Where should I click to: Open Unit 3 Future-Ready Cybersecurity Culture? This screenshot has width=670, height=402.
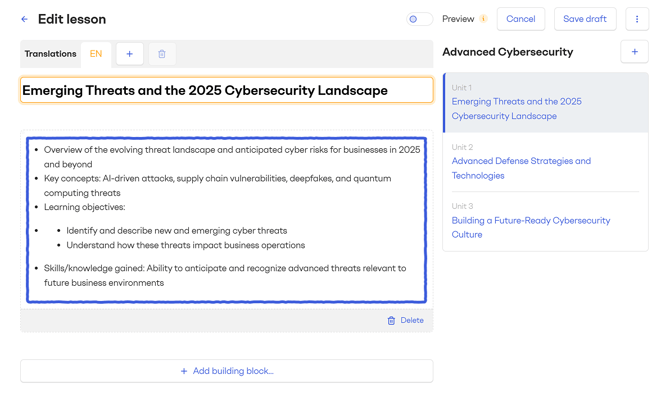pyautogui.click(x=530, y=227)
